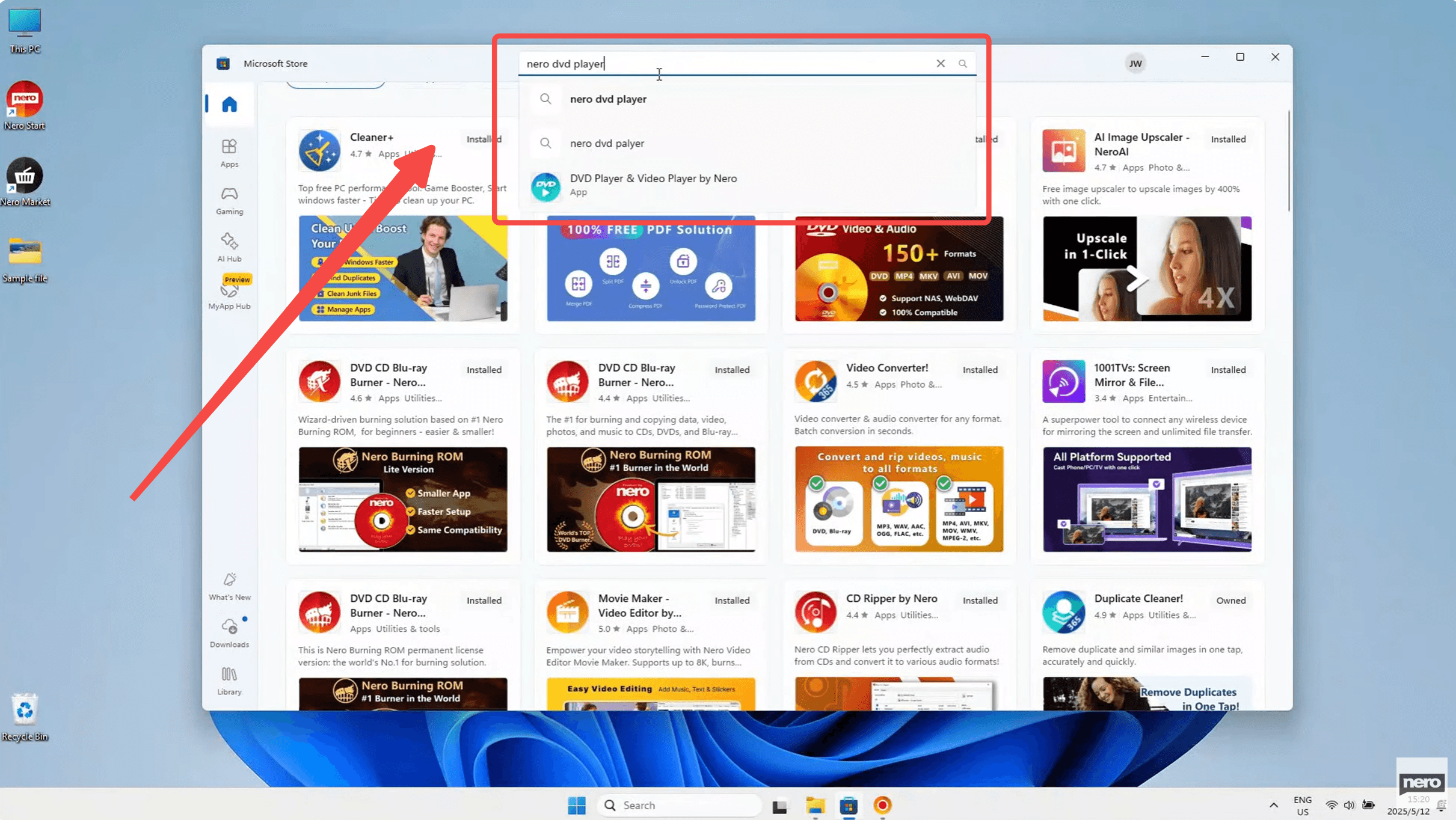The image size is (1456, 820).
Task: Select the Sample file folder on desktop
Action: point(25,259)
